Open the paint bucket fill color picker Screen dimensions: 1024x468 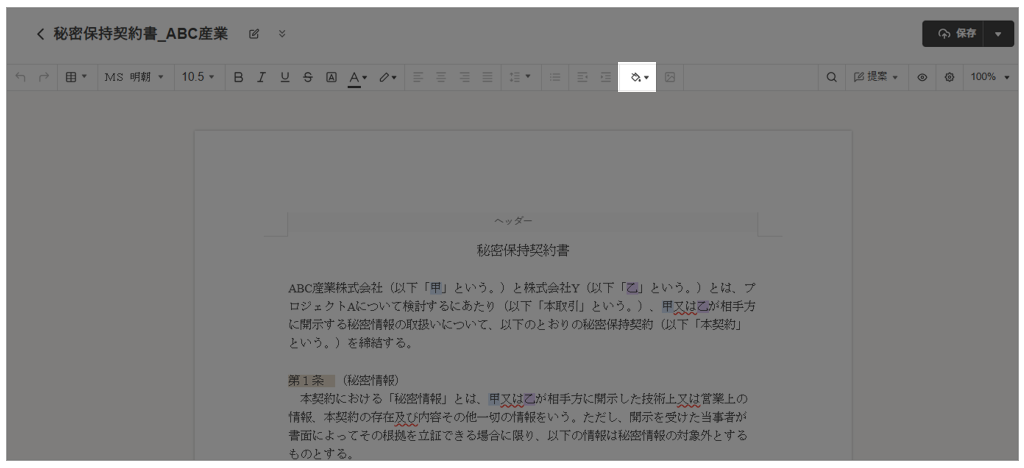639,77
